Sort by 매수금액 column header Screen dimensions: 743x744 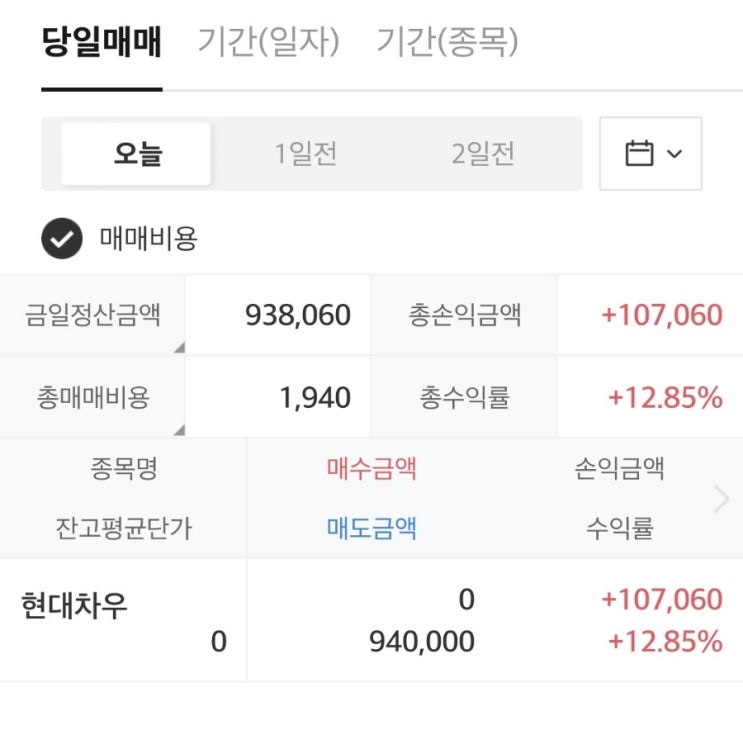[371, 468]
